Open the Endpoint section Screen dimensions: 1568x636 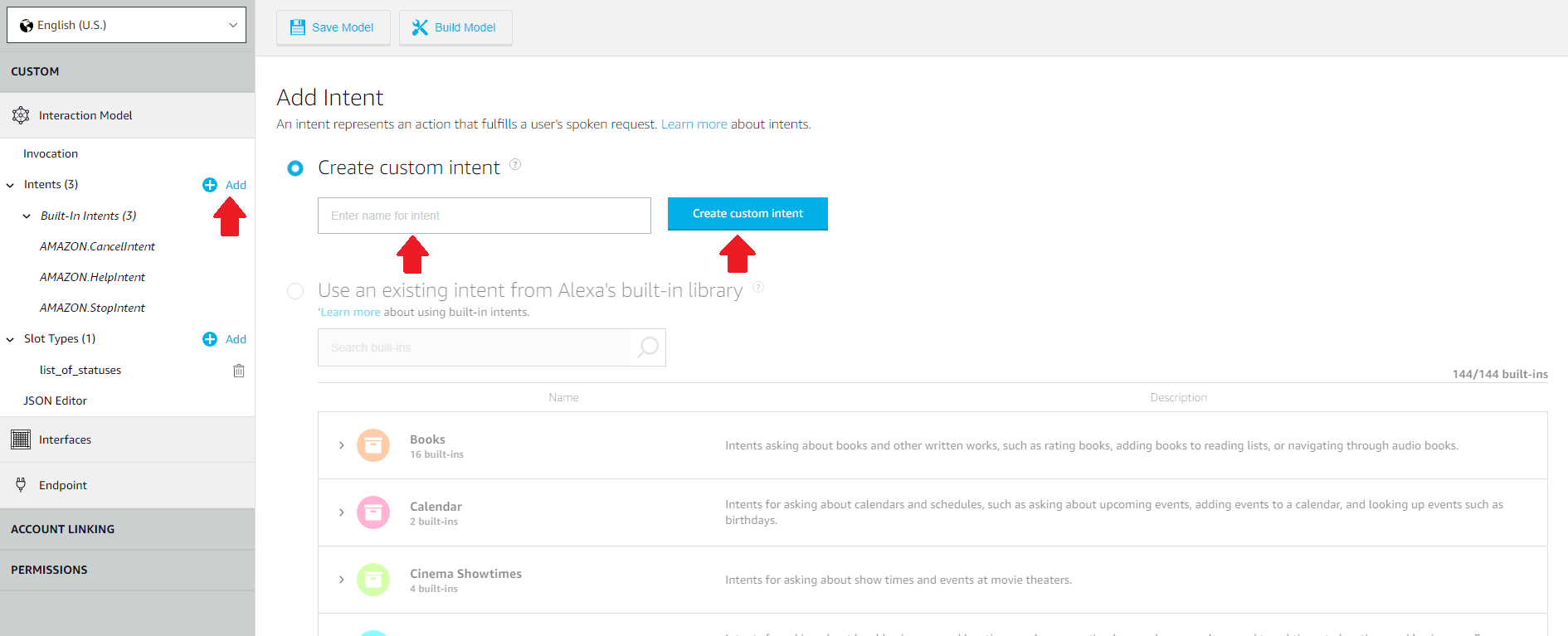(62, 485)
